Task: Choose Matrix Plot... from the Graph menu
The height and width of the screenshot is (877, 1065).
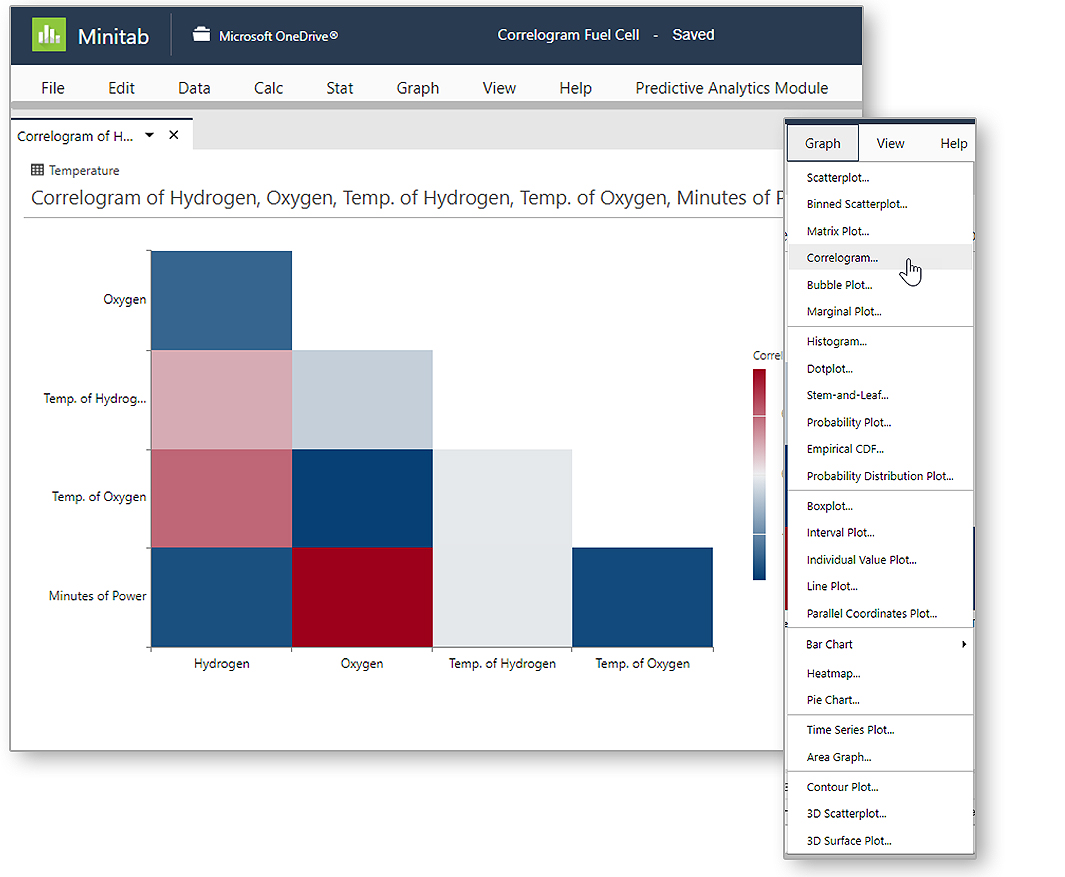Action: click(880, 231)
